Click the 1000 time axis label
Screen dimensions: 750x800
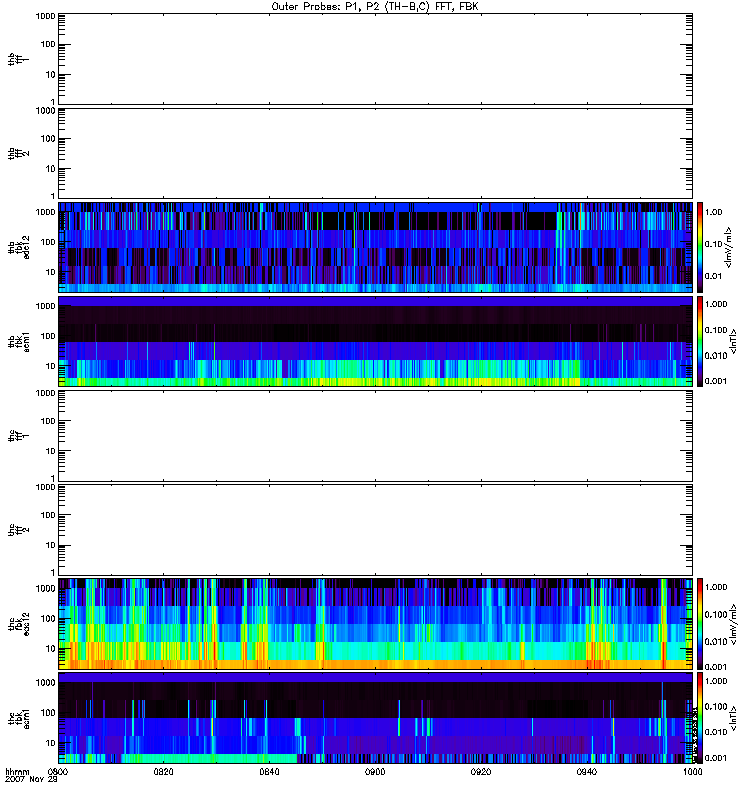(x=691, y=772)
